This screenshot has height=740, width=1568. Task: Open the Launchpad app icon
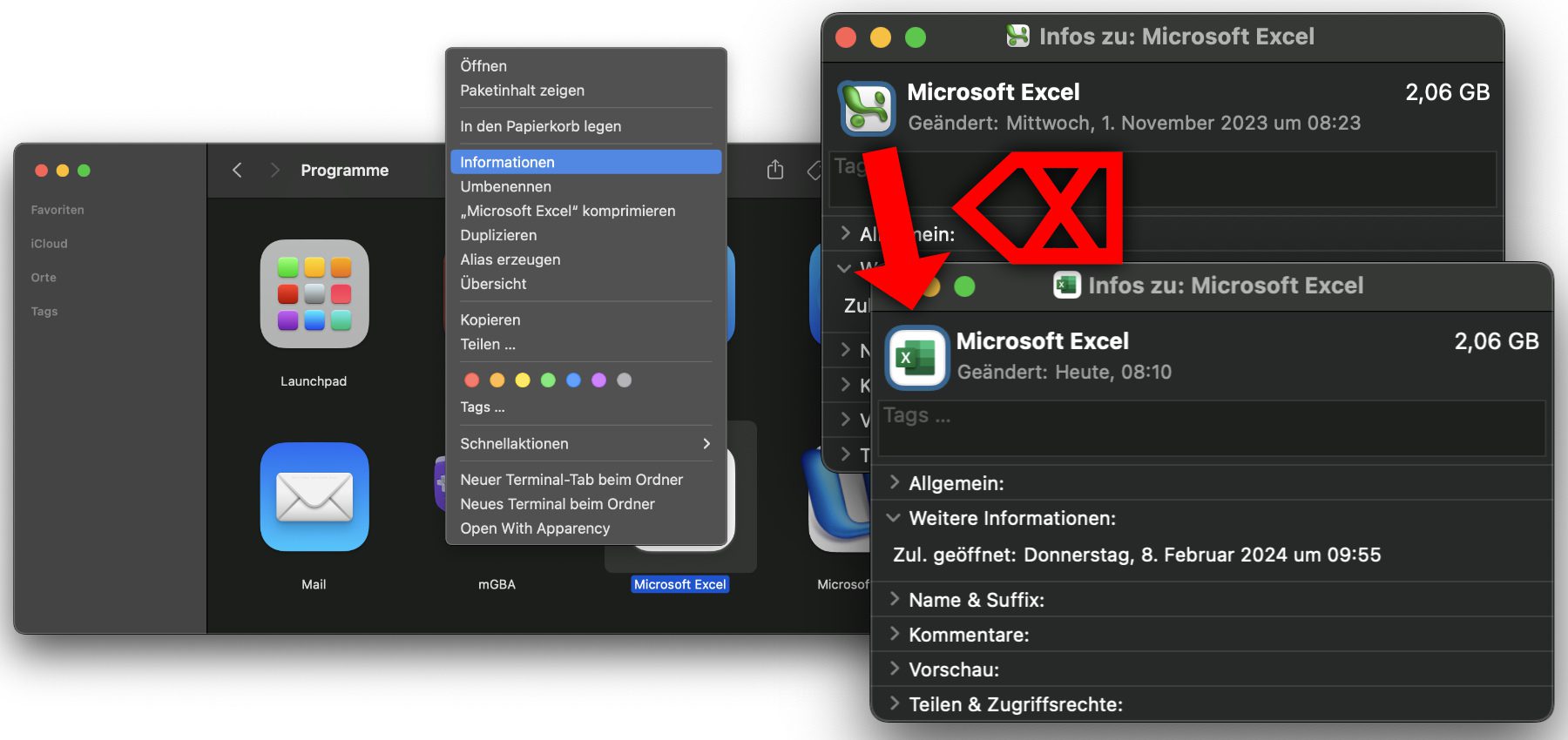(x=314, y=294)
